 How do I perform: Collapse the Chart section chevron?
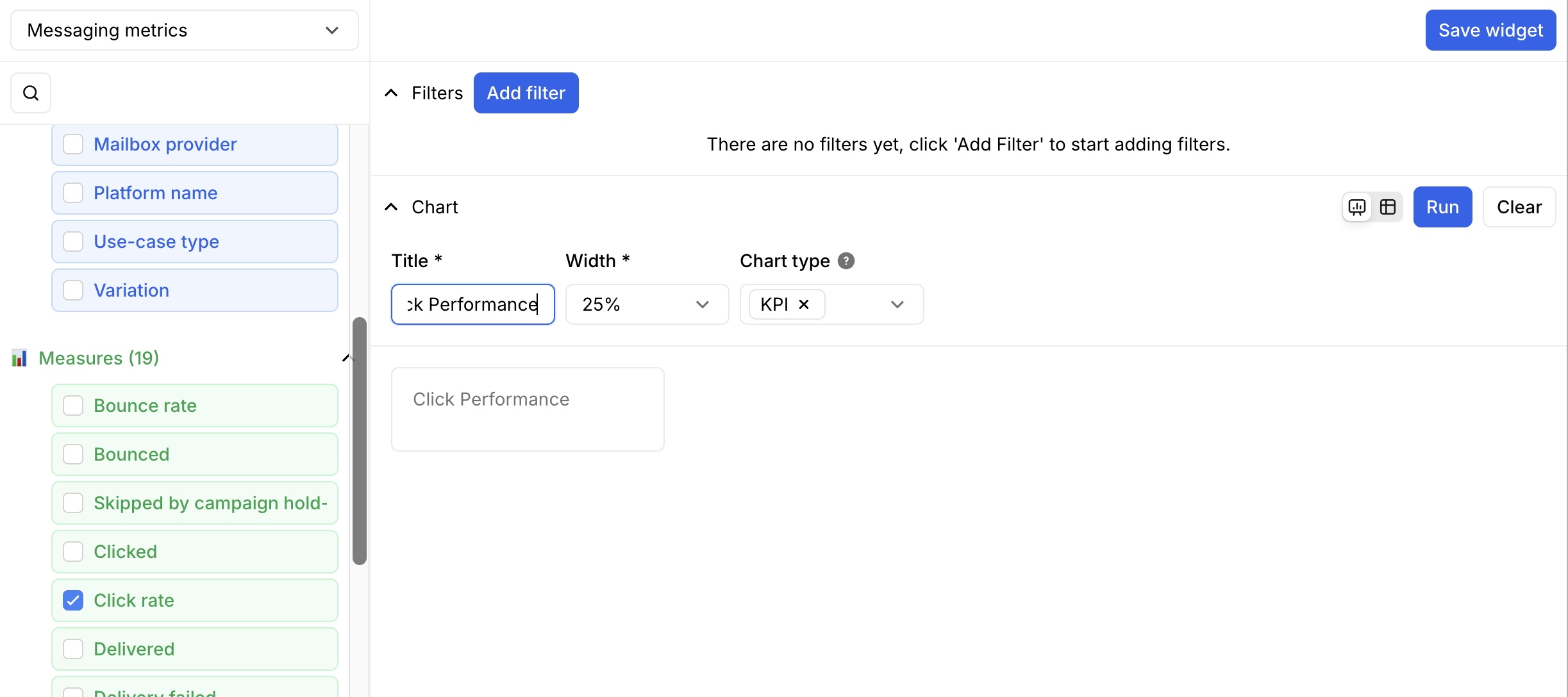pos(391,207)
